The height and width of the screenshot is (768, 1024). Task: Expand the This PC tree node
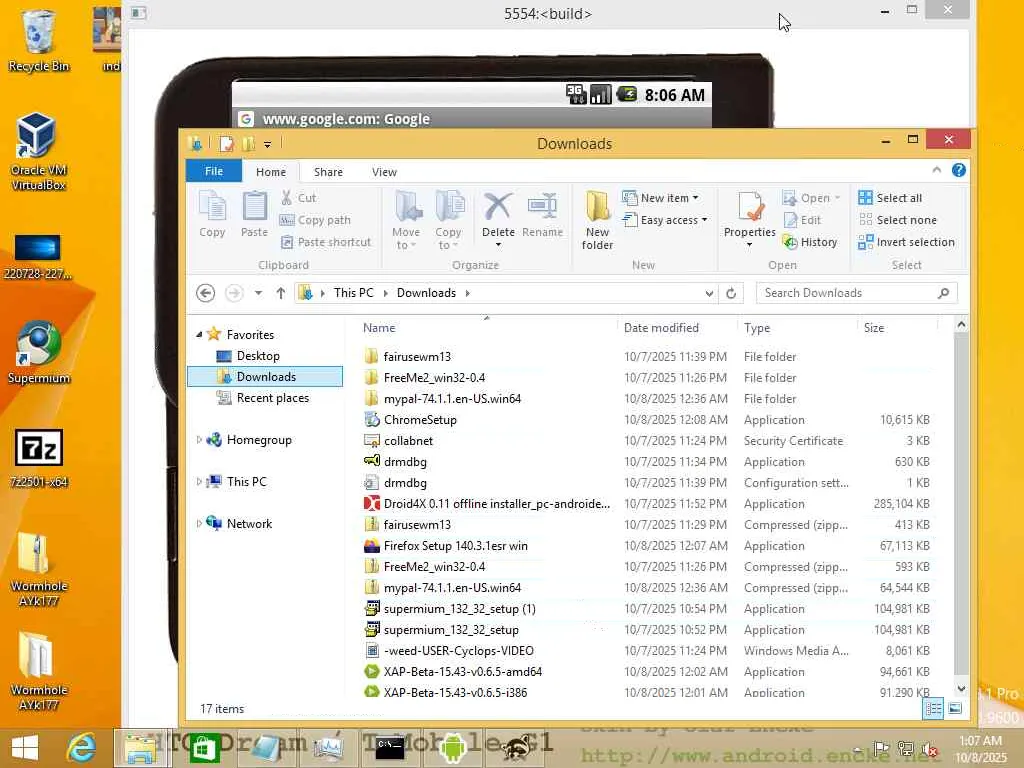click(x=199, y=481)
